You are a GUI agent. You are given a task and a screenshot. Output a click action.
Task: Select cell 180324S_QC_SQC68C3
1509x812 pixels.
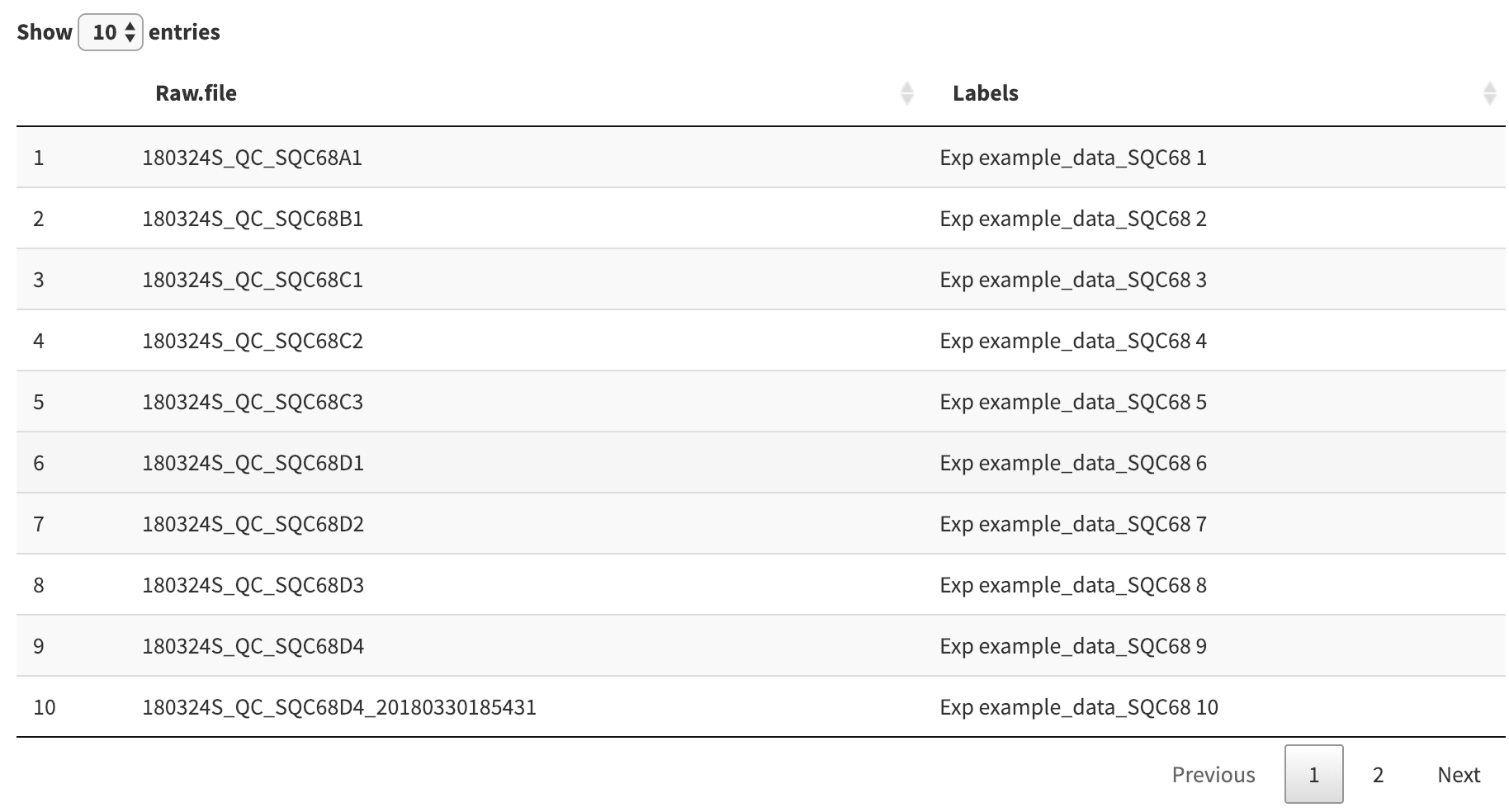[x=253, y=402]
